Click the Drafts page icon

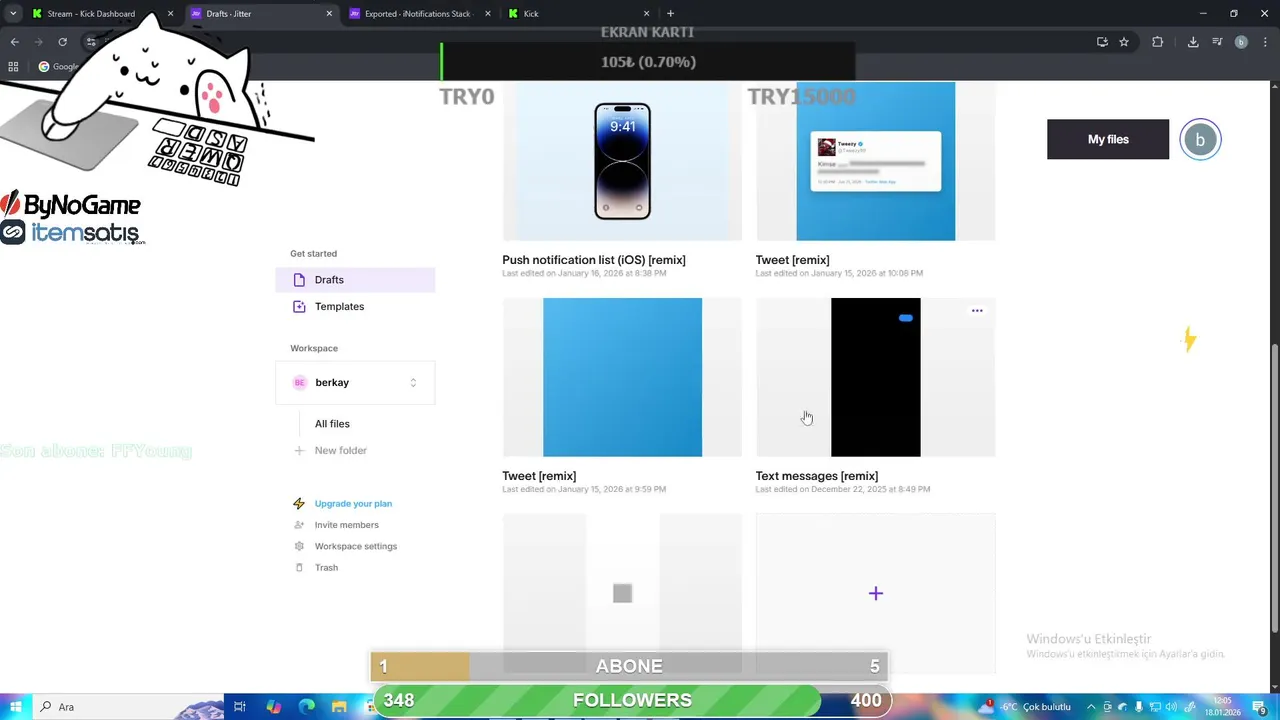299,280
